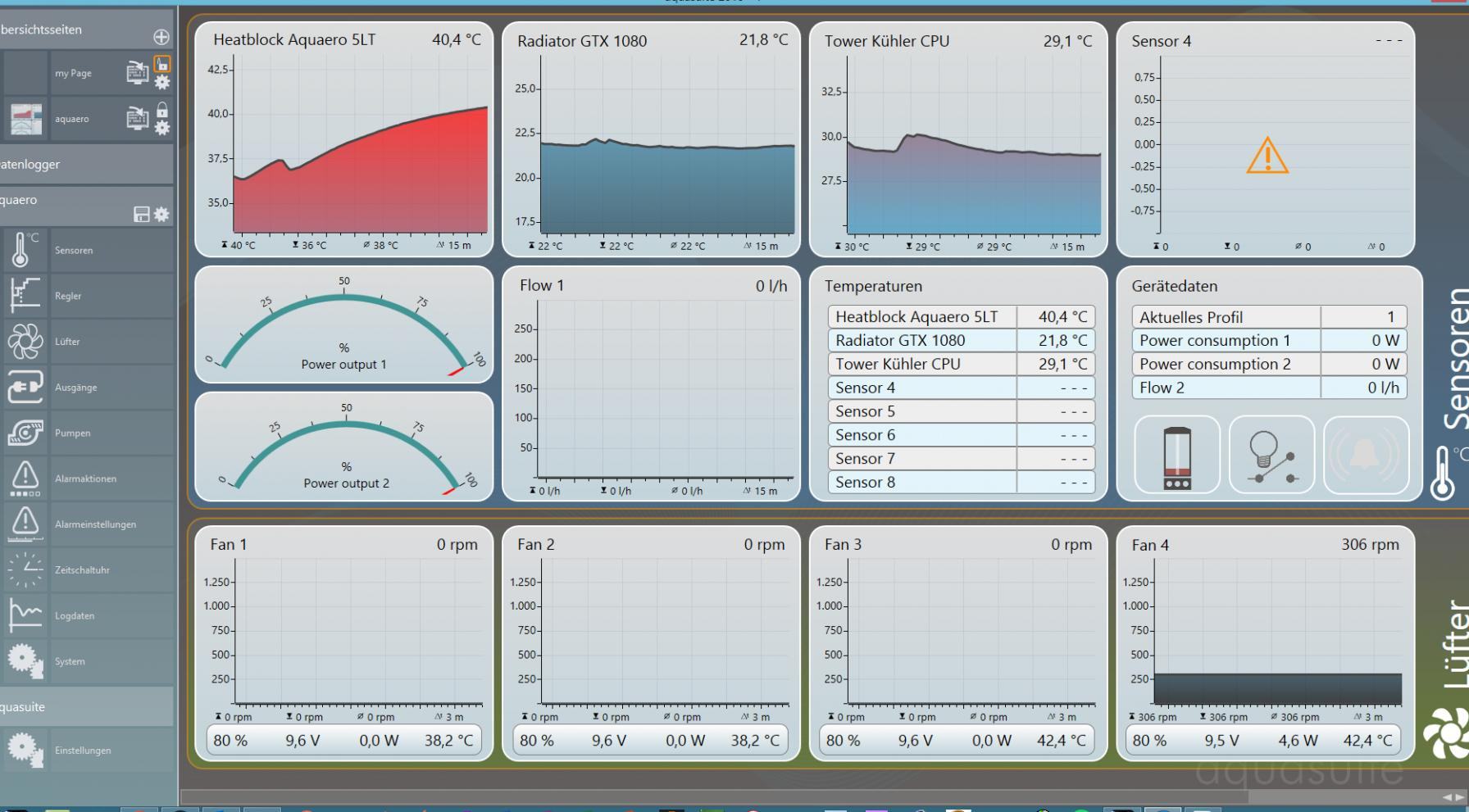
Task: Click the large thermometer icon beside the vertical Sensoren label
Action: (x=1442, y=474)
